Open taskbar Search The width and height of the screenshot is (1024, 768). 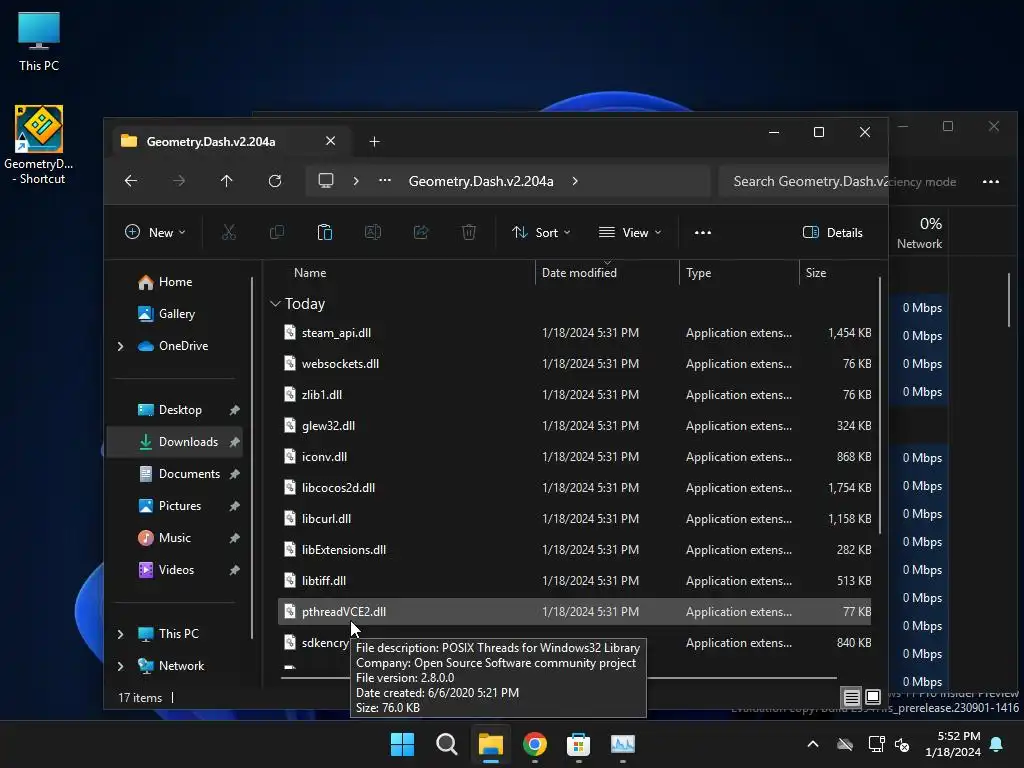pos(447,744)
